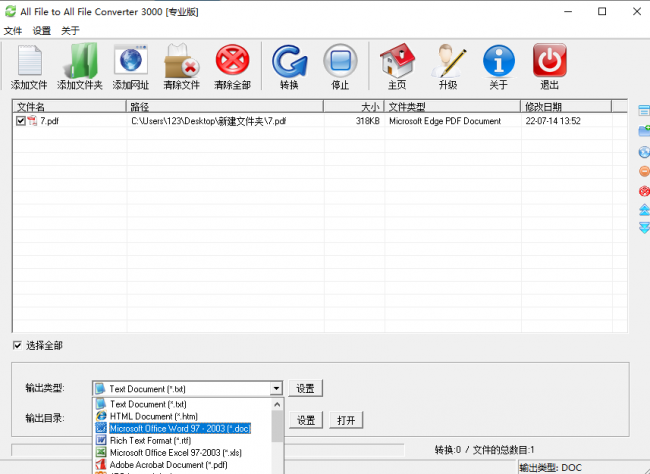Click the 路径 column header
This screenshot has width=650, height=474.
point(225,107)
